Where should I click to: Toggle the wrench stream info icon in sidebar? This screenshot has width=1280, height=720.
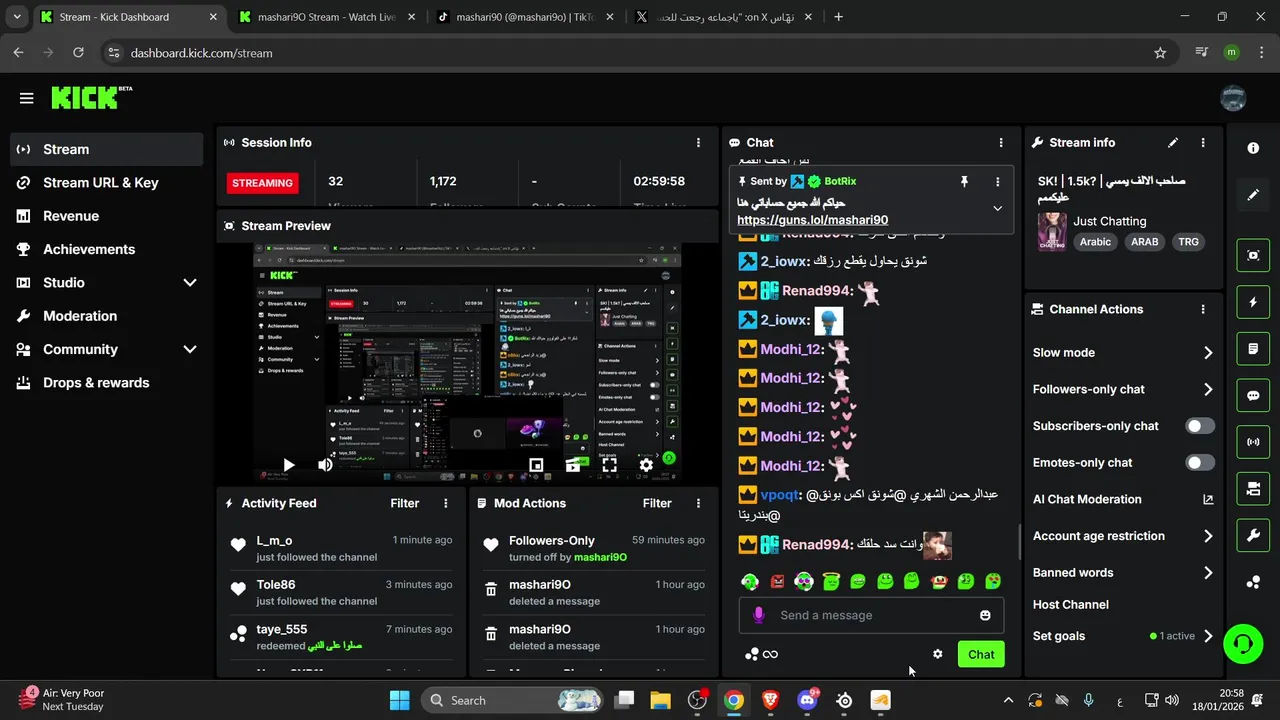point(1253,535)
